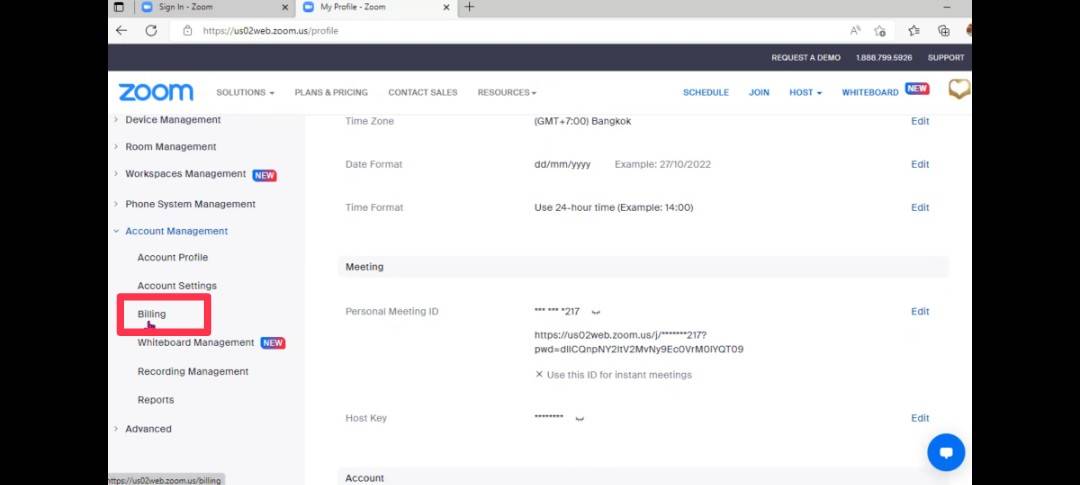Open the Support link
Screen dimensions: 1080x485
coord(946,58)
